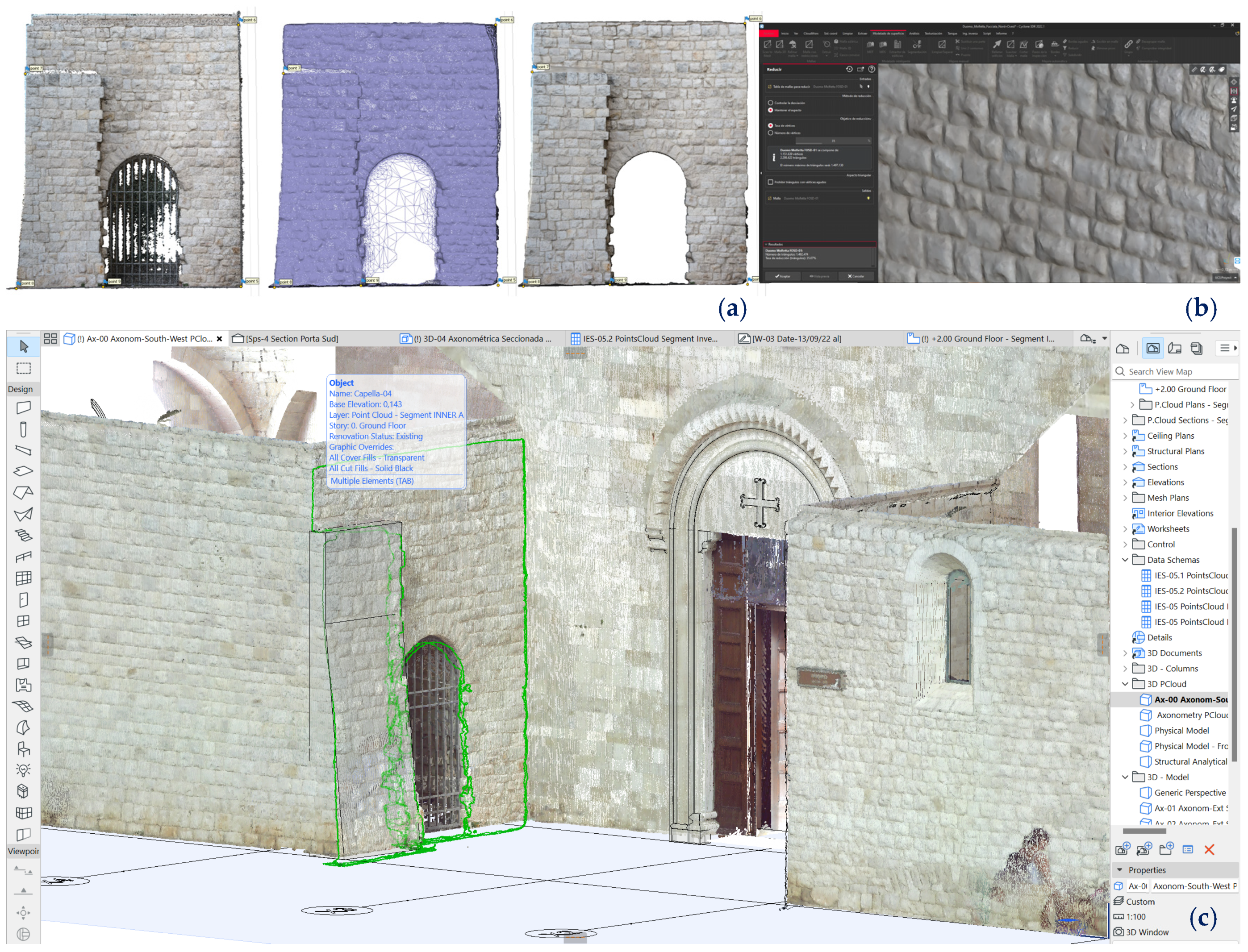The image size is (1248, 952).
Task: Enable 'Mantener el aspecto' in Reducir dialog
Action: click(771, 111)
